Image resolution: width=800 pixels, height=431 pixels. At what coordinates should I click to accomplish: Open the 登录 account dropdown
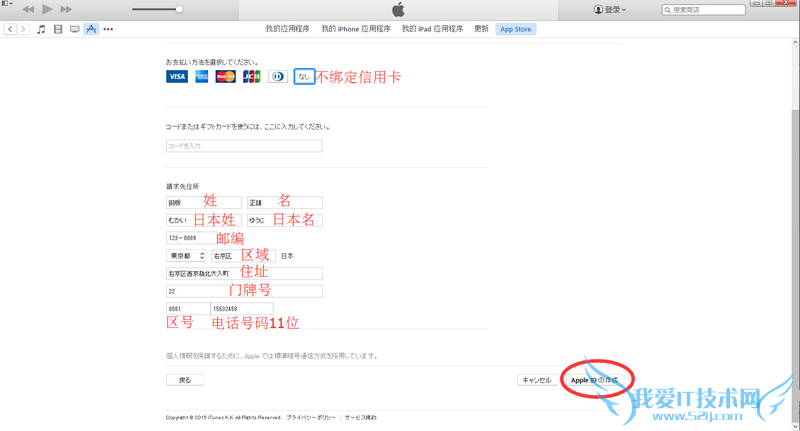coord(610,10)
